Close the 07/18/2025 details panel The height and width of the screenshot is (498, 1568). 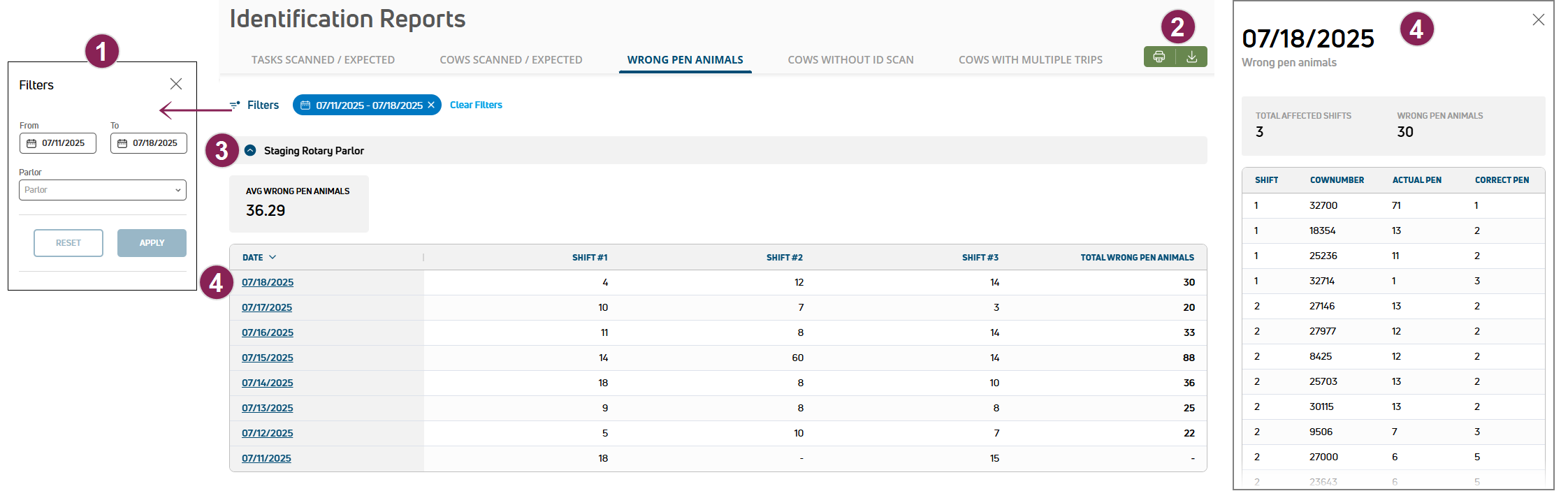1539,20
